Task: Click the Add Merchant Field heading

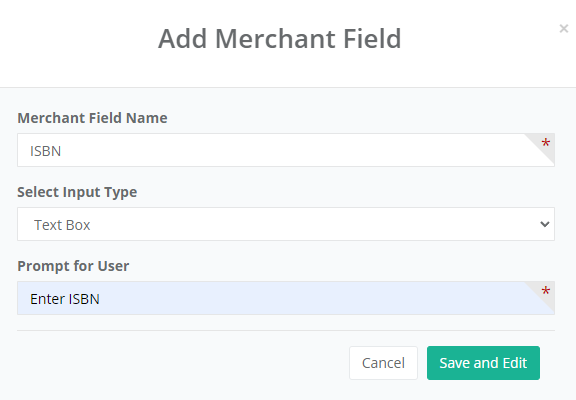Action: pos(280,39)
